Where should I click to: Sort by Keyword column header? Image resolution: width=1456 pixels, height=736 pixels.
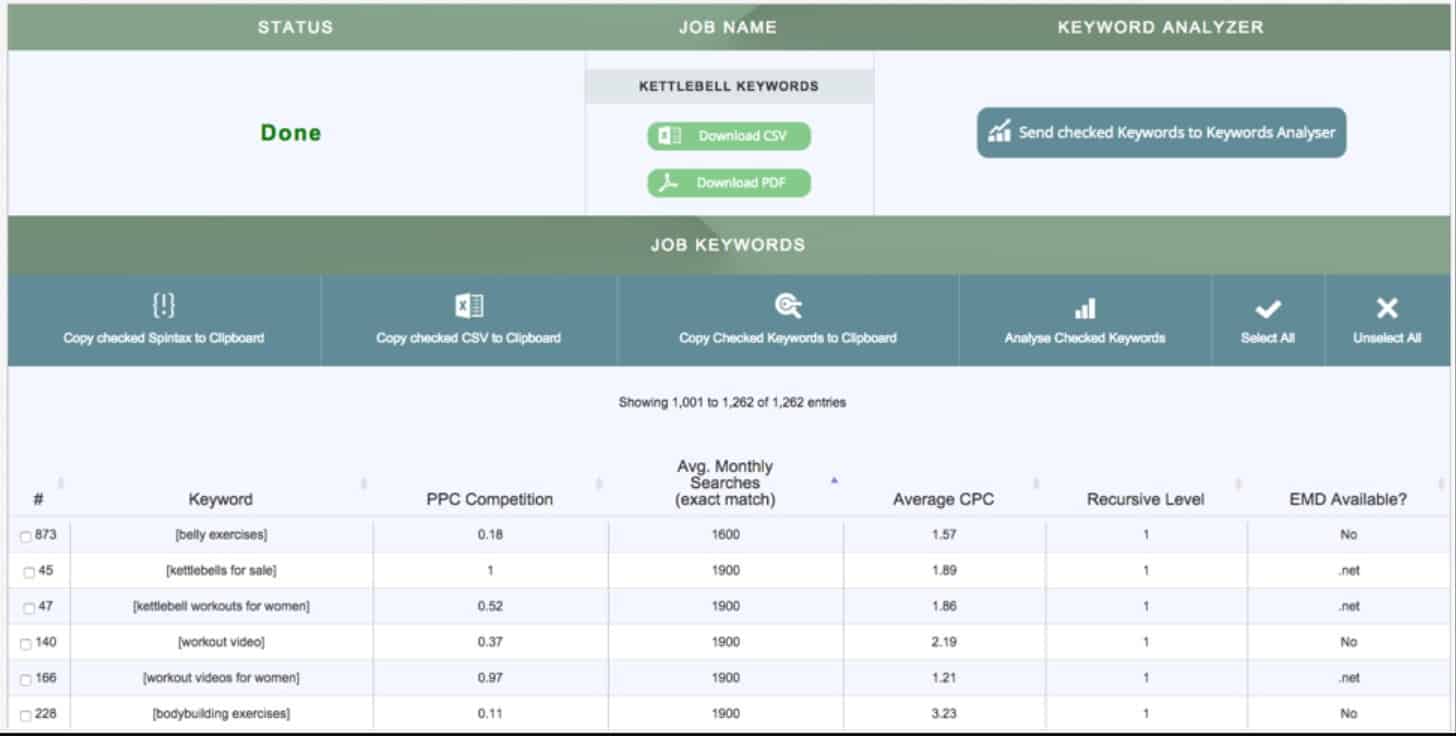pyautogui.click(x=220, y=499)
